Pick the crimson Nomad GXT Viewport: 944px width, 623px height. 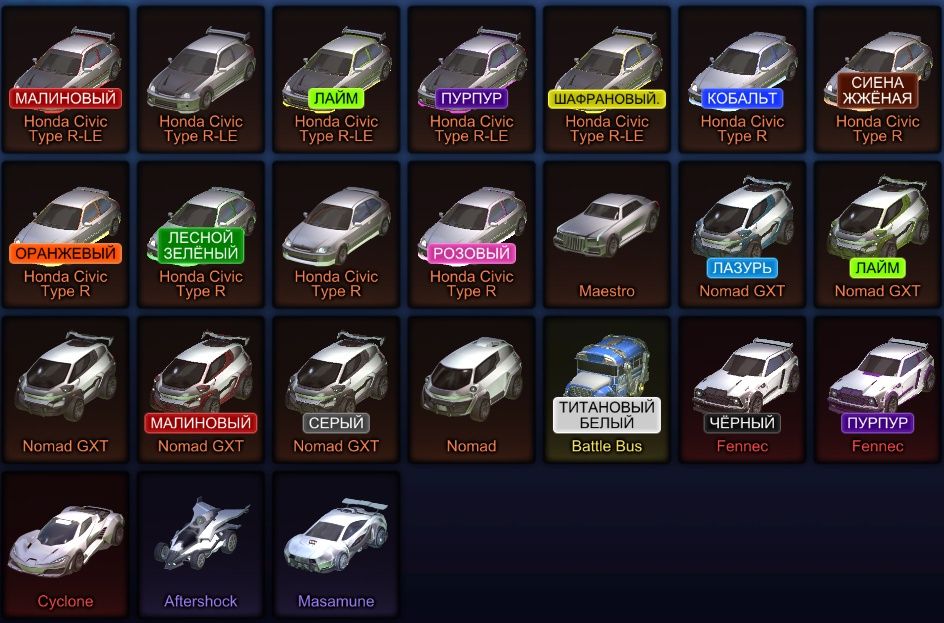click(x=200, y=390)
